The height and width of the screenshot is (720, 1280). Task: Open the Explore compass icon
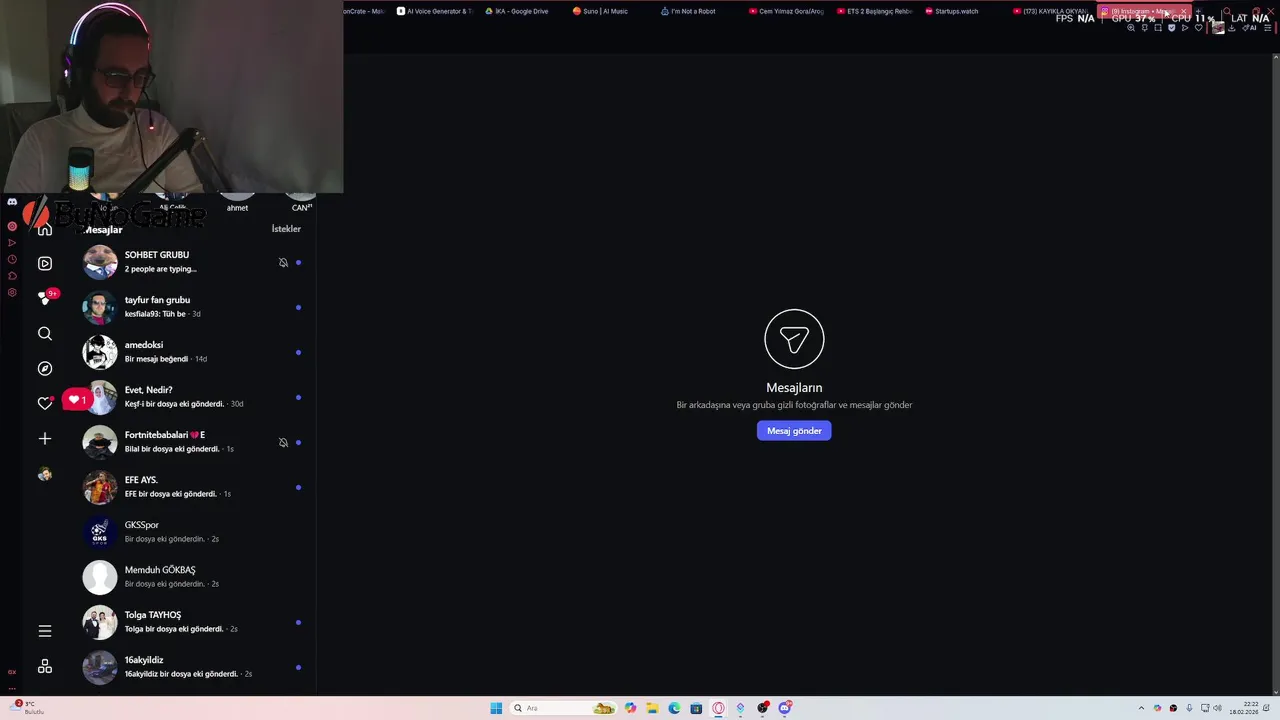click(45, 368)
